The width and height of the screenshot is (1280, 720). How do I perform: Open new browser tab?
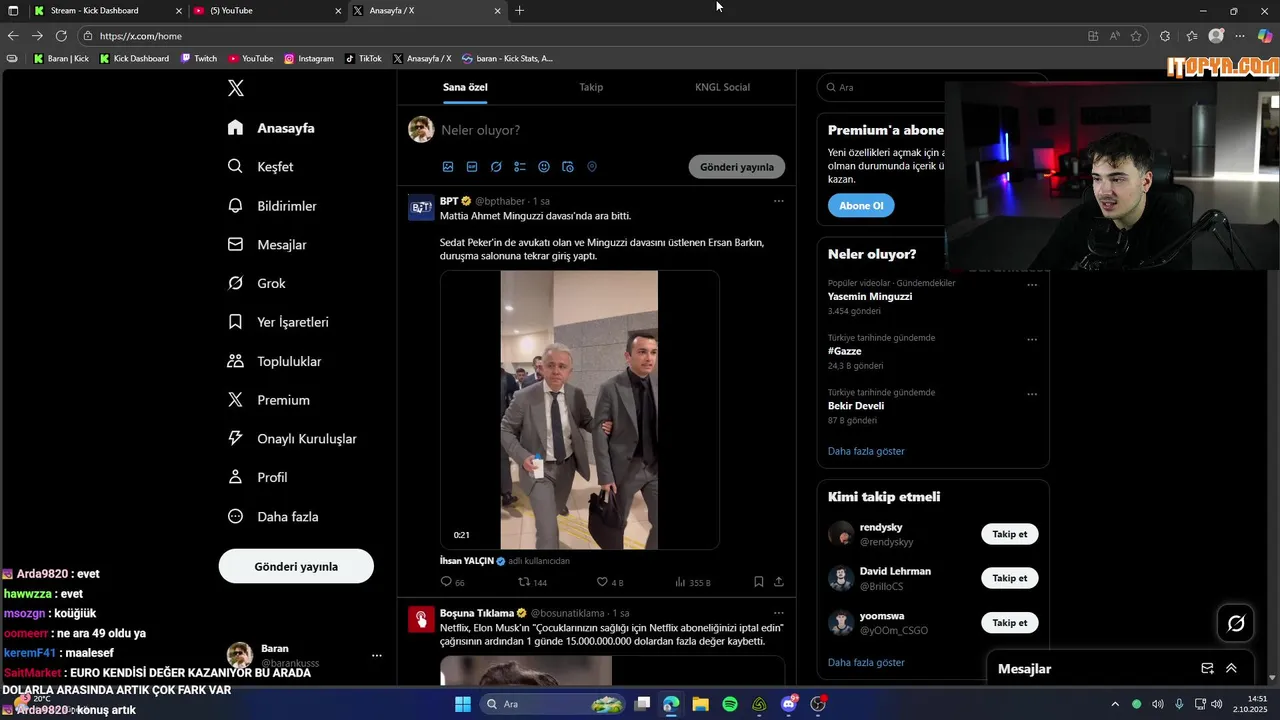pos(519,11)
